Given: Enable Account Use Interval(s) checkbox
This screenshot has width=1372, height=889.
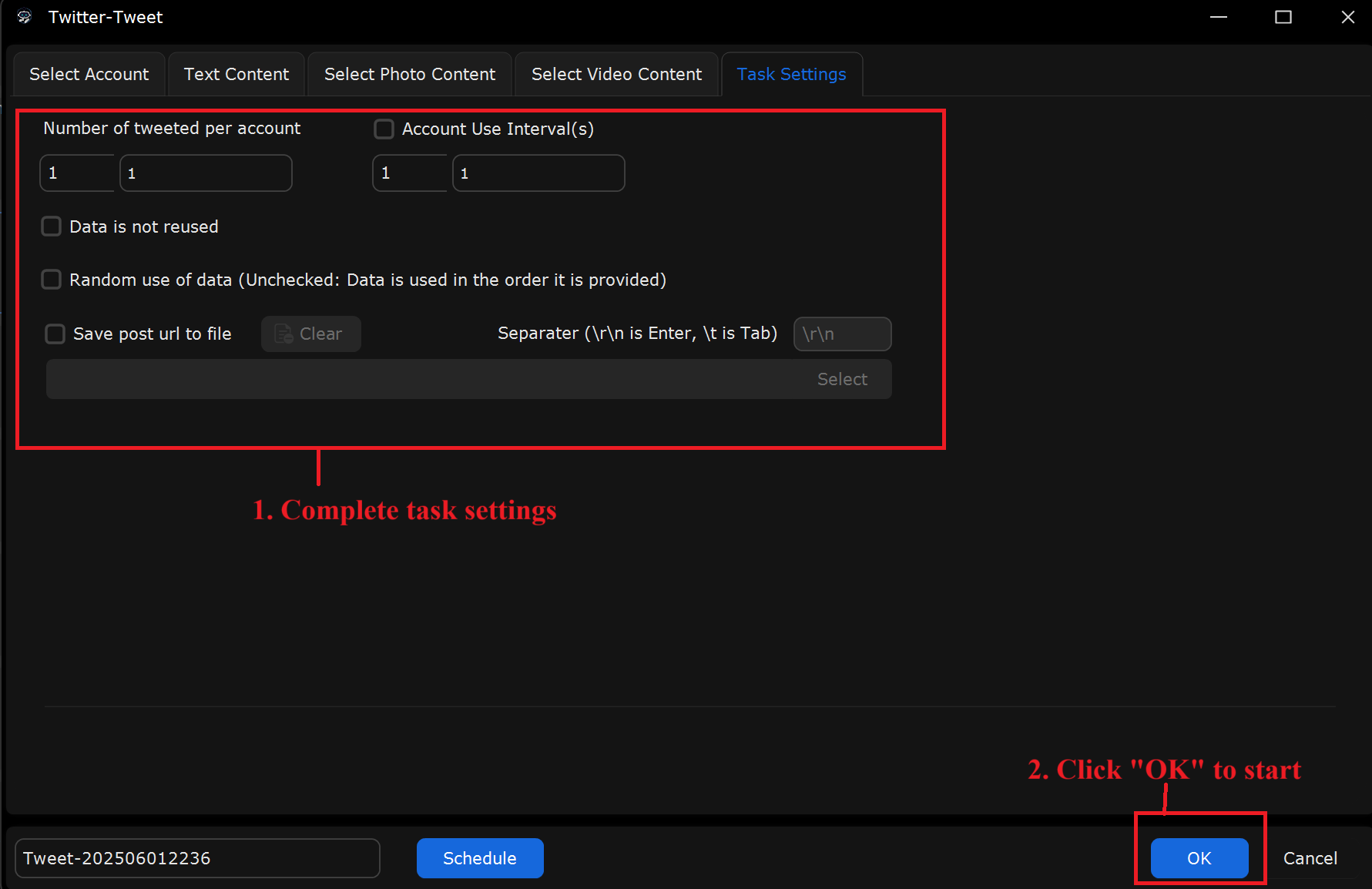Looking at the screenshot, I should [x=384, y=129].
